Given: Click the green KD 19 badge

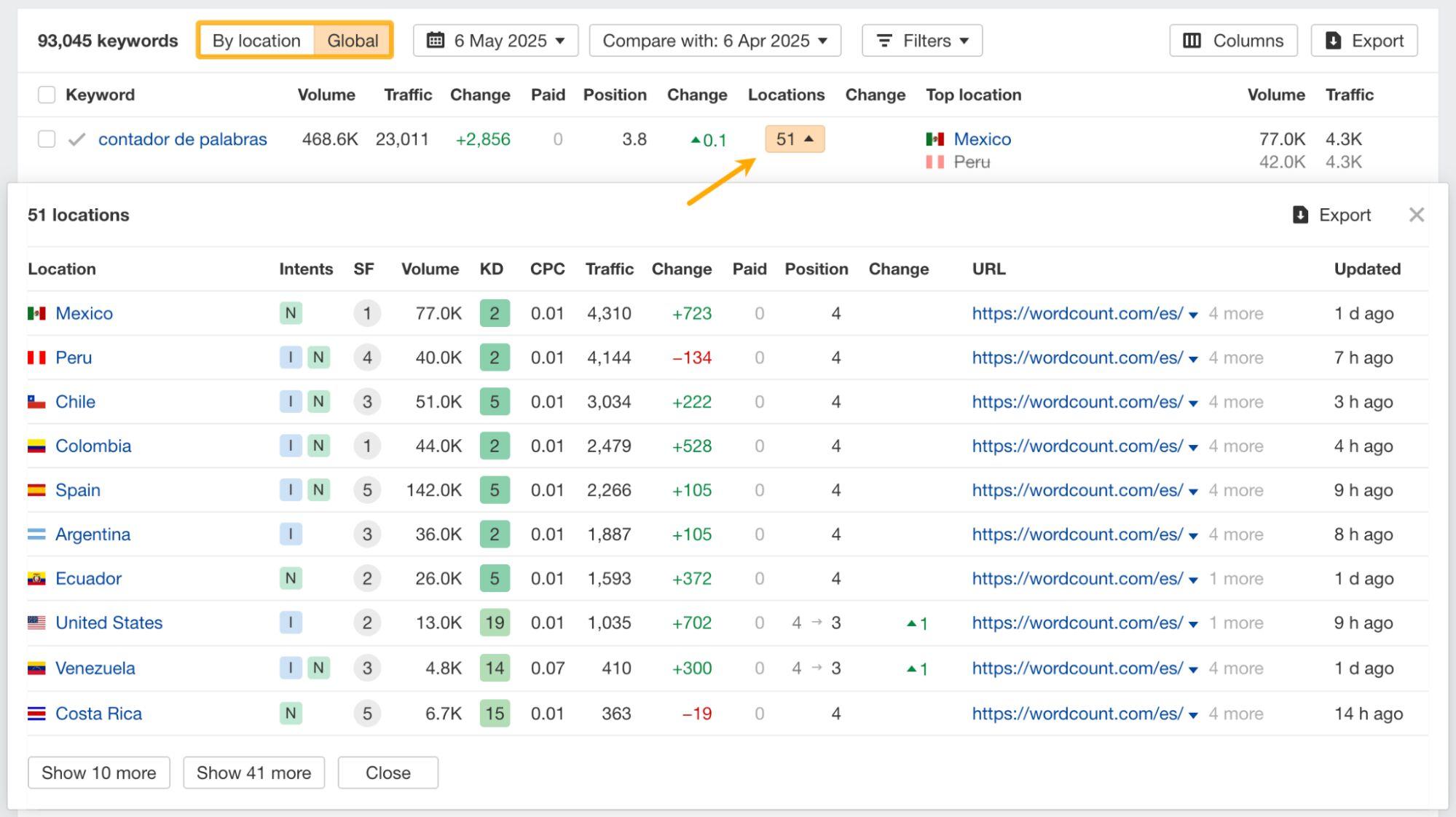Looking at the screenshot, I should click(x=495, y=623).
